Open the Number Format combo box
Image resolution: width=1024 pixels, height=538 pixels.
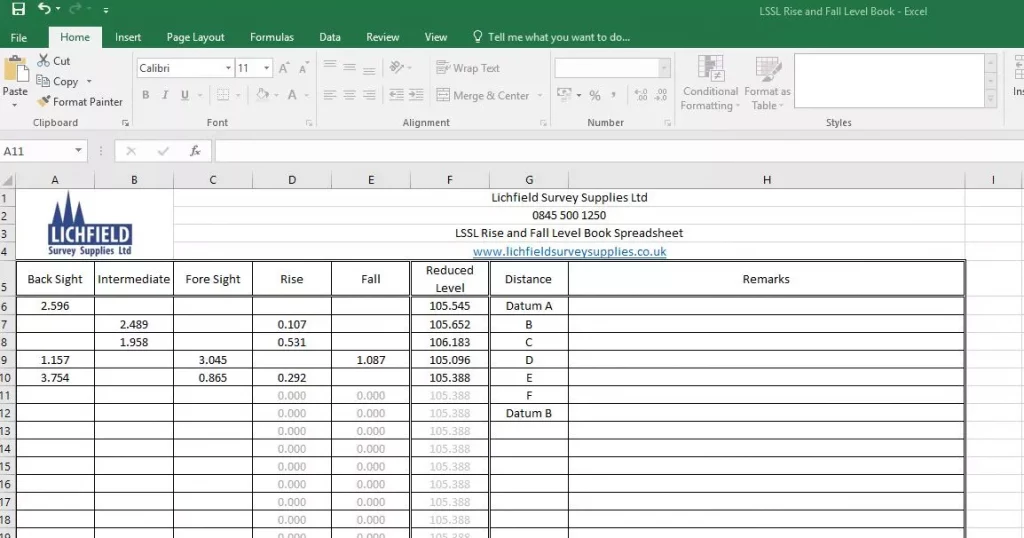tap(612, 68)
